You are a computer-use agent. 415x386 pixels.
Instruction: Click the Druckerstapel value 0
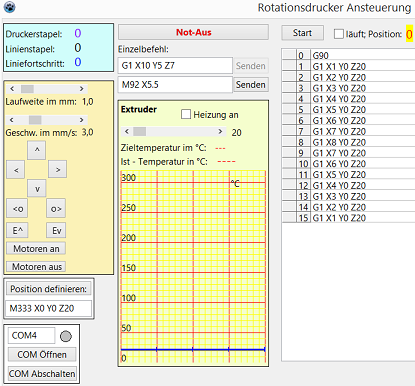78,33
